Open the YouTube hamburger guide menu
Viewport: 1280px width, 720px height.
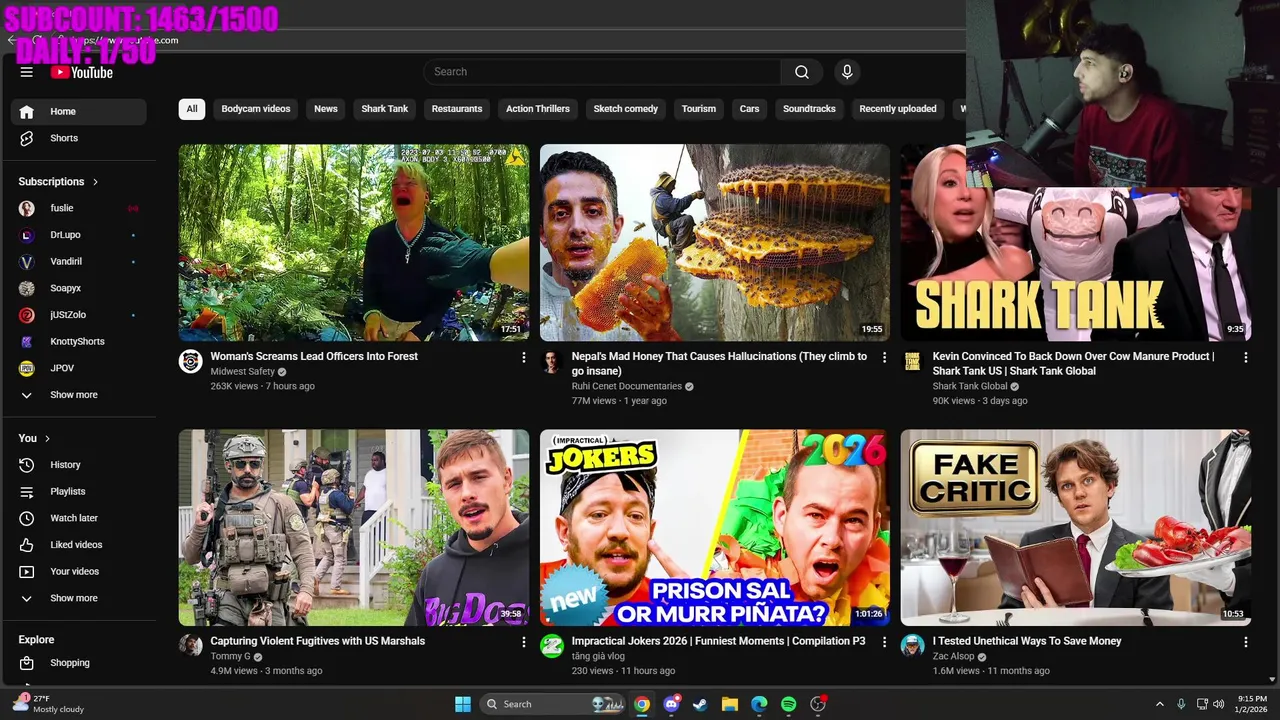[27, 72]
